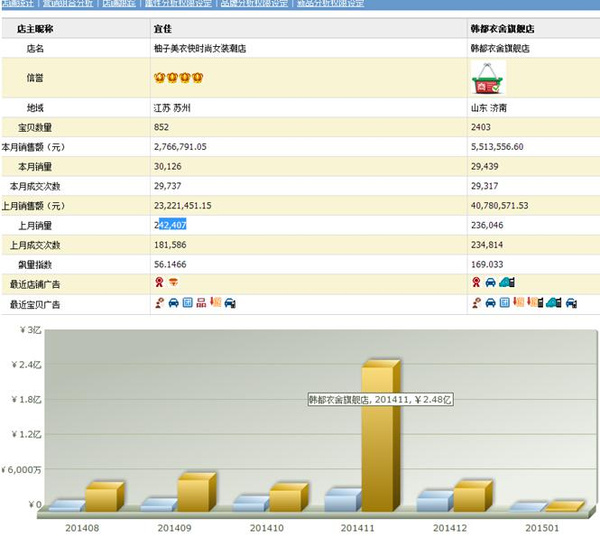Click the 宝贝数量 value 852

(161, 127)
